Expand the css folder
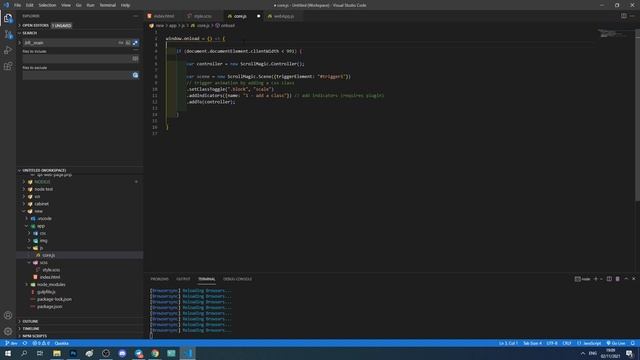Viewport: 640px width, 360px height. tap(43, 233)
